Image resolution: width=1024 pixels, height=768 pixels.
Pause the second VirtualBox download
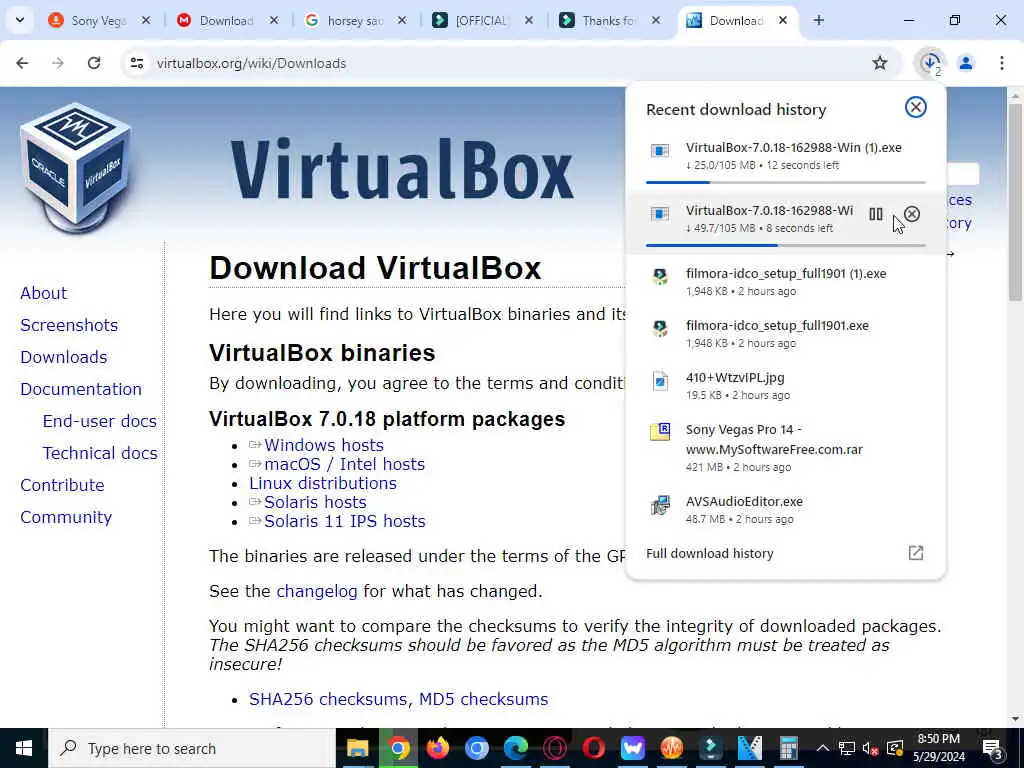tap(876, 214)
